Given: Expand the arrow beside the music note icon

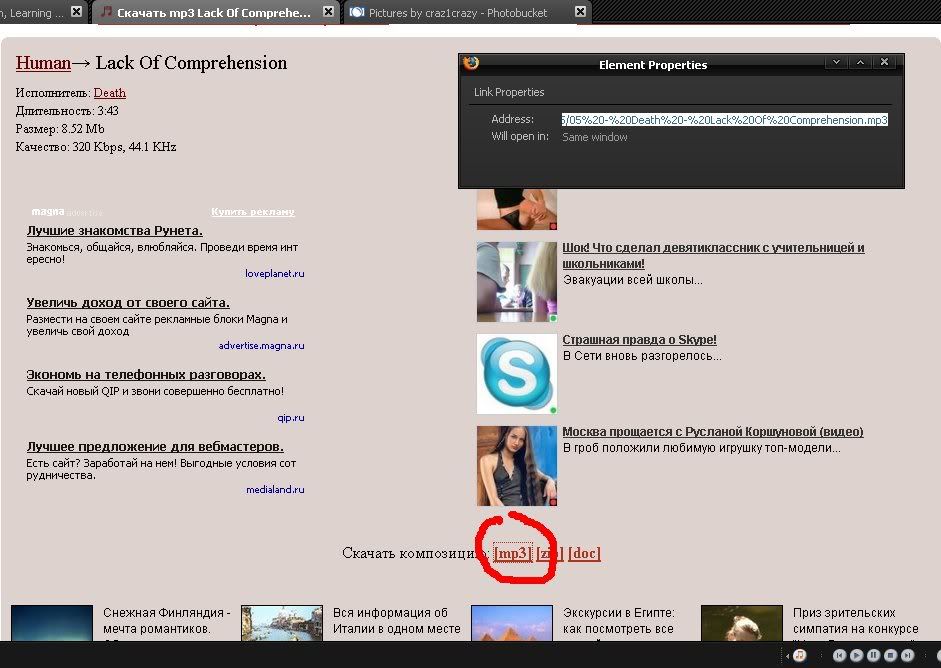Looking at the screenshot, I should point(786,655).
